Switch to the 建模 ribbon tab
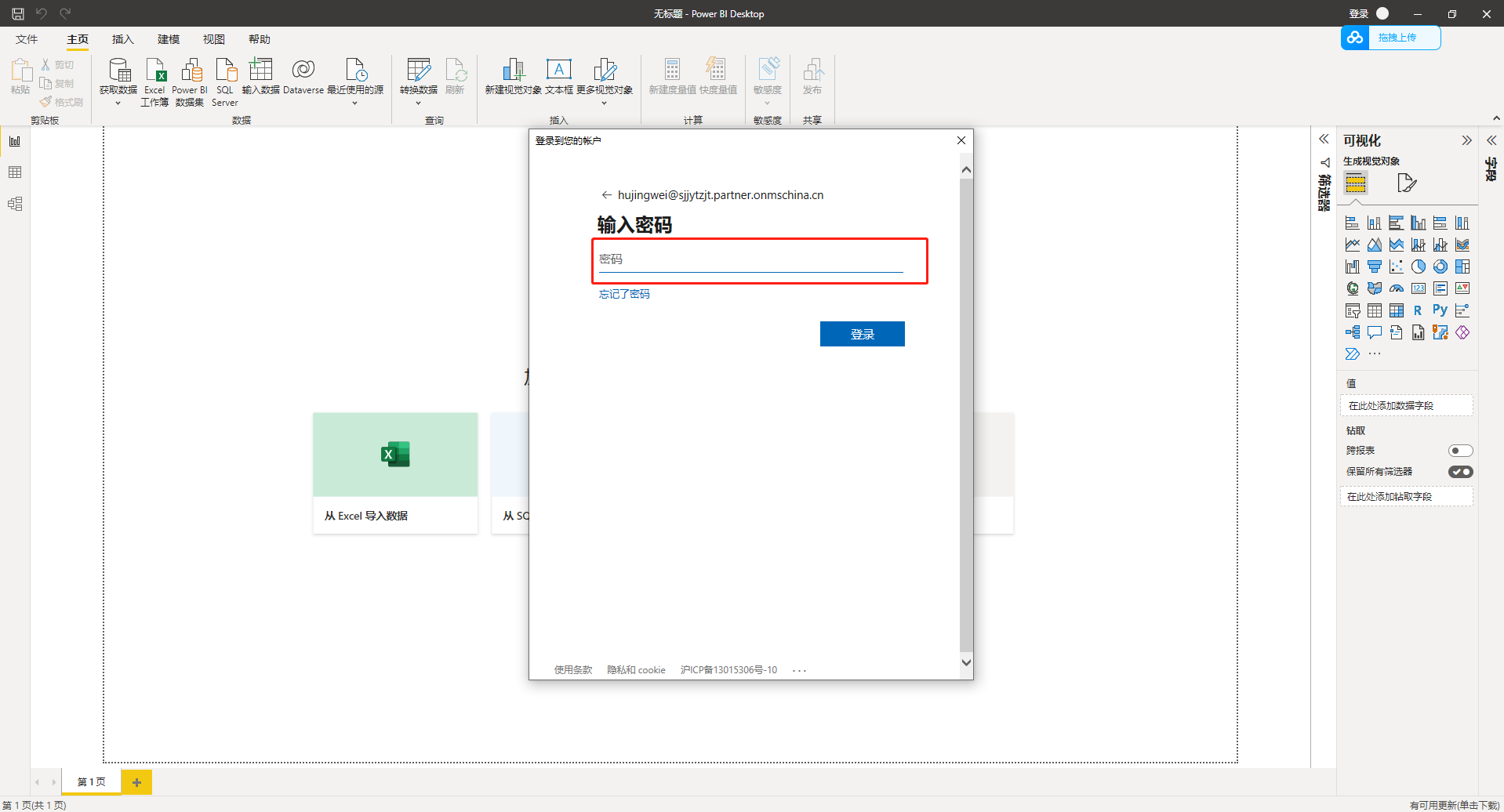 167,39
